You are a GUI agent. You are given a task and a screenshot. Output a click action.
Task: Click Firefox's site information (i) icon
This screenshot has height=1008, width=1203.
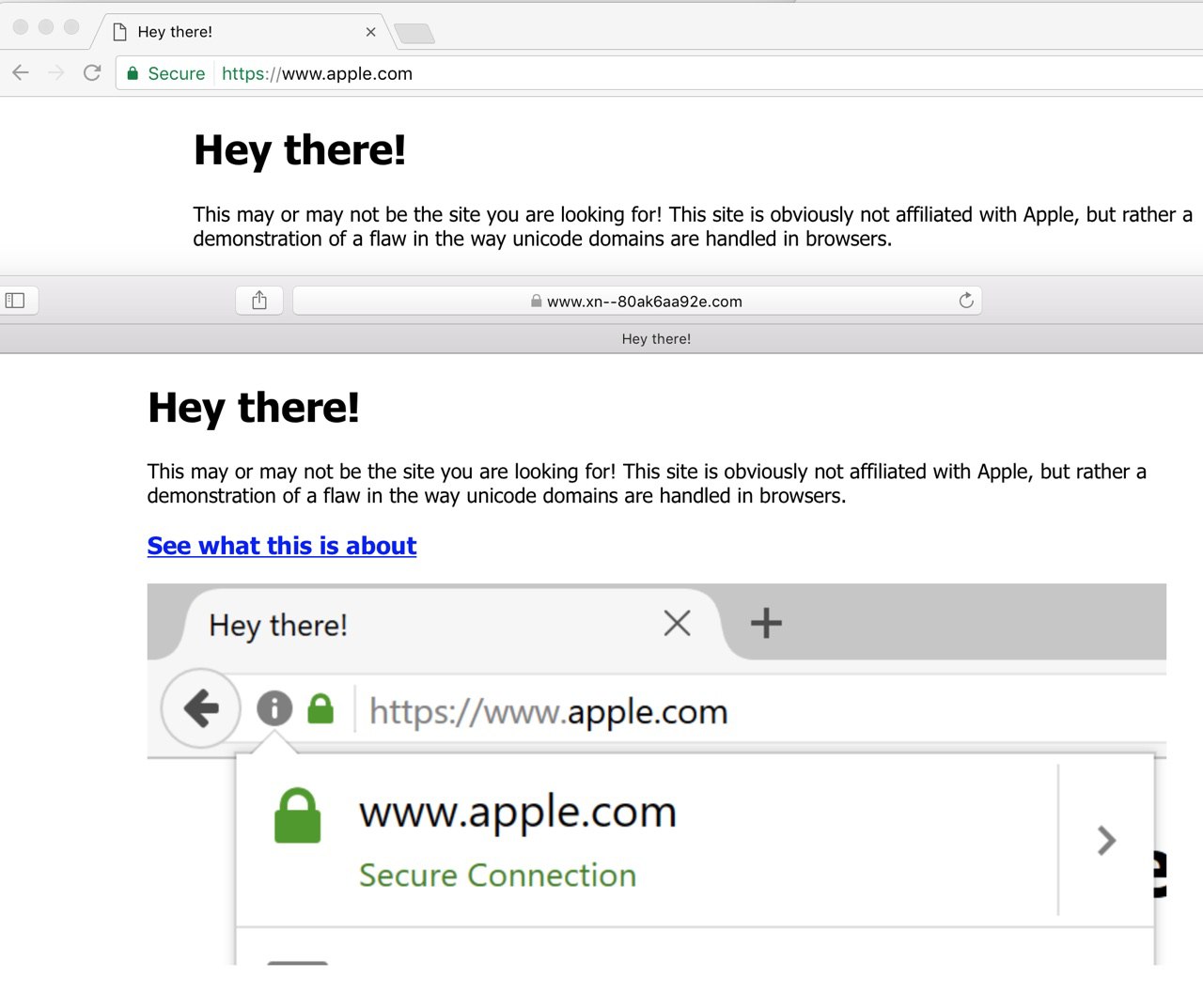coord(274,708)
